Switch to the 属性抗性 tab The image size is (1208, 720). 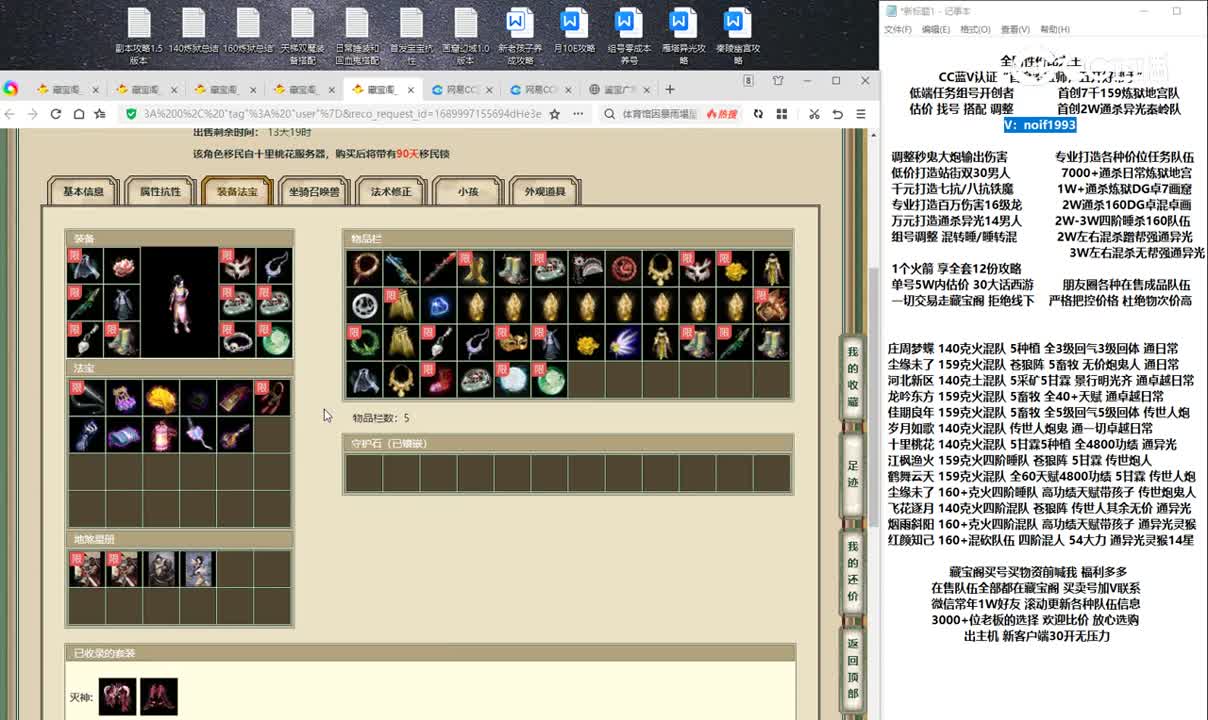(x=160, y=191)
